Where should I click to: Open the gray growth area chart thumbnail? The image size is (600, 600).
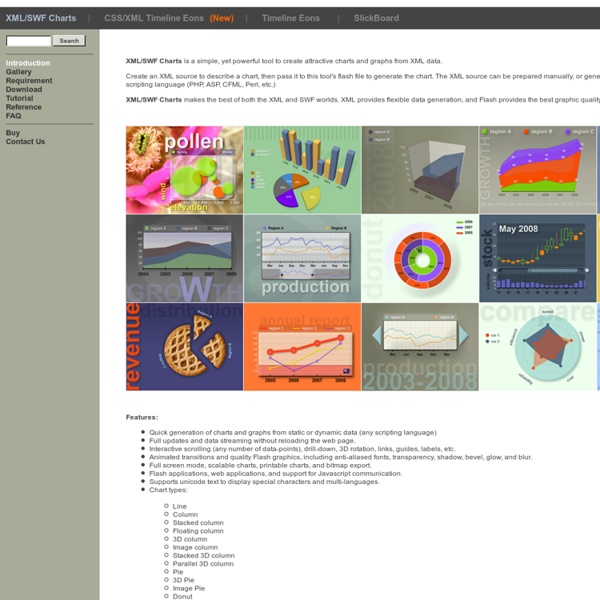click(x=184, y=258)
